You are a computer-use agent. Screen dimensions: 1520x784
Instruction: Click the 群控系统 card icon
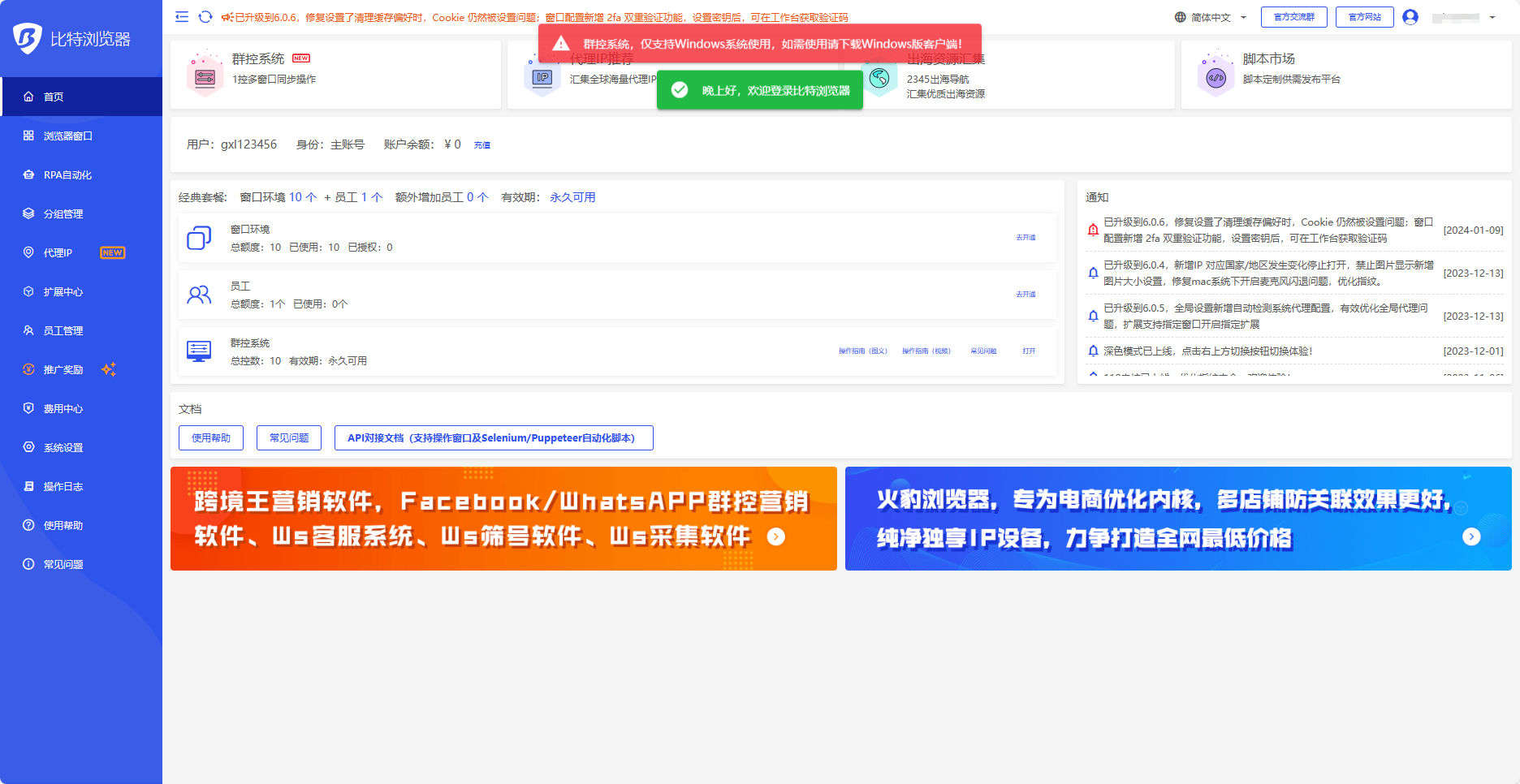[x=205, y=75]
